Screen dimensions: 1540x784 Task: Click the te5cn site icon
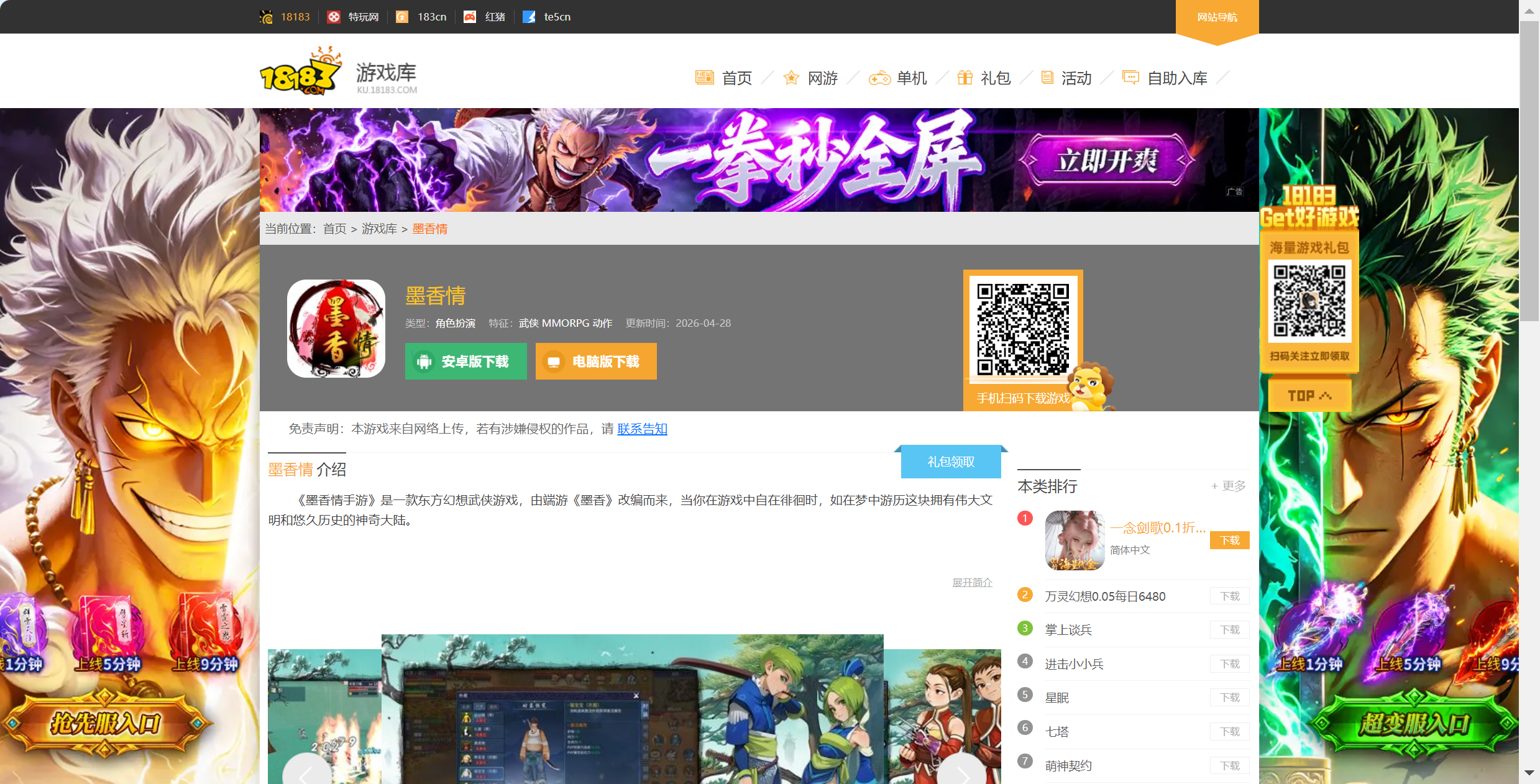[529, 17]
